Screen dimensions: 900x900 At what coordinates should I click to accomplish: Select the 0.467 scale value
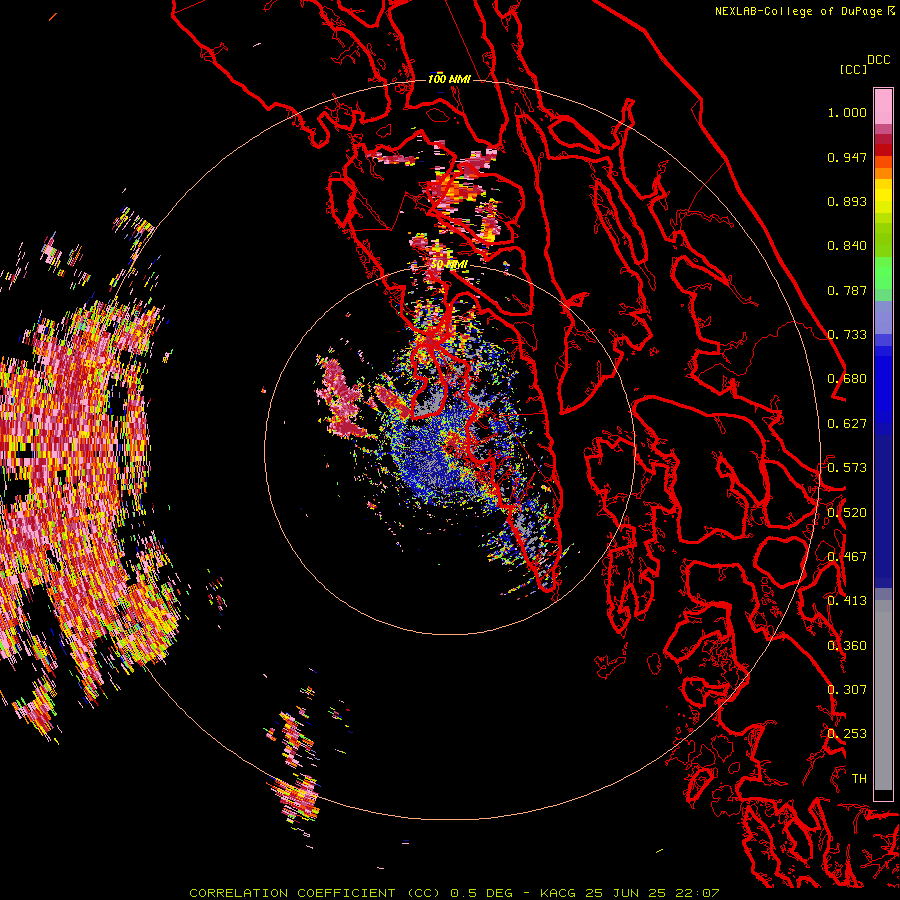pos(847,557)
